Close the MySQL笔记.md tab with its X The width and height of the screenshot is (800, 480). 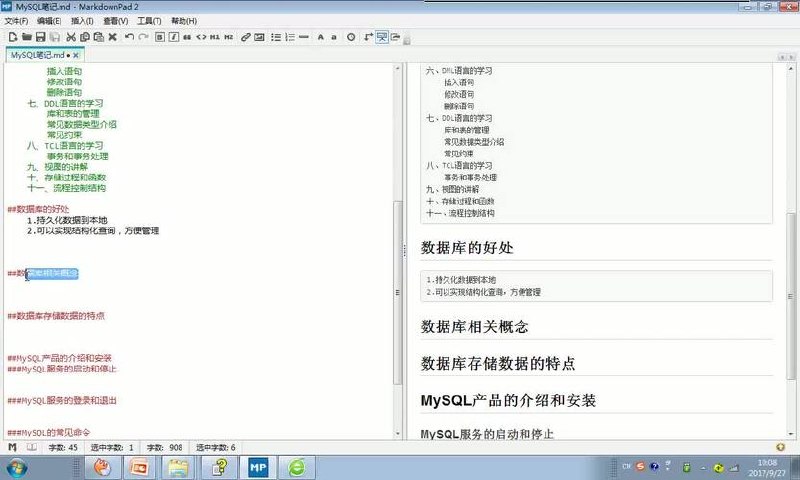tap(76, 55)
